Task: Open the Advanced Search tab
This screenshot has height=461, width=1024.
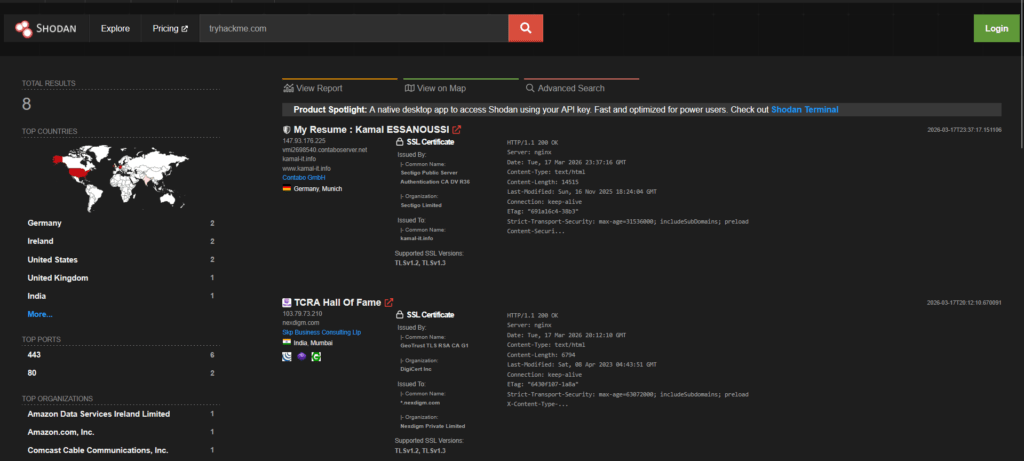Action: pos(565,88)
